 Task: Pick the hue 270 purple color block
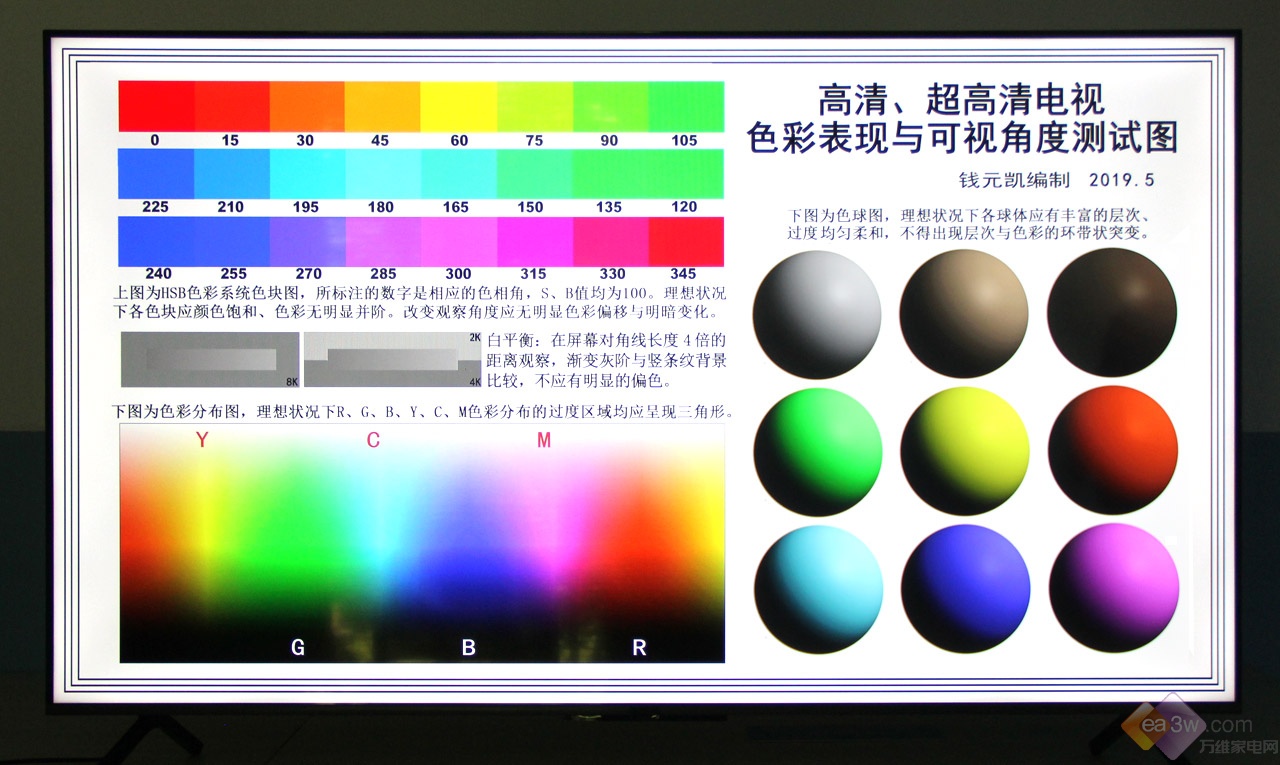point(307,241)
